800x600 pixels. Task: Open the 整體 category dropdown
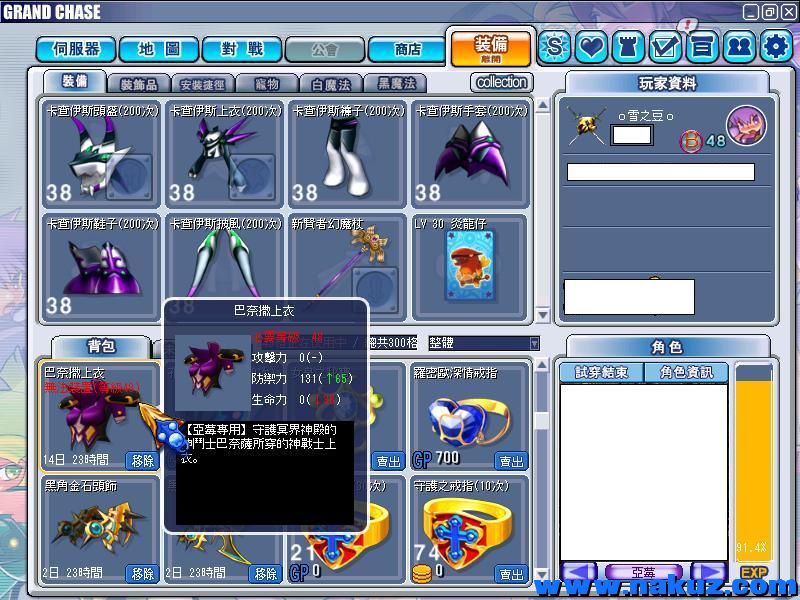(484, 343)
